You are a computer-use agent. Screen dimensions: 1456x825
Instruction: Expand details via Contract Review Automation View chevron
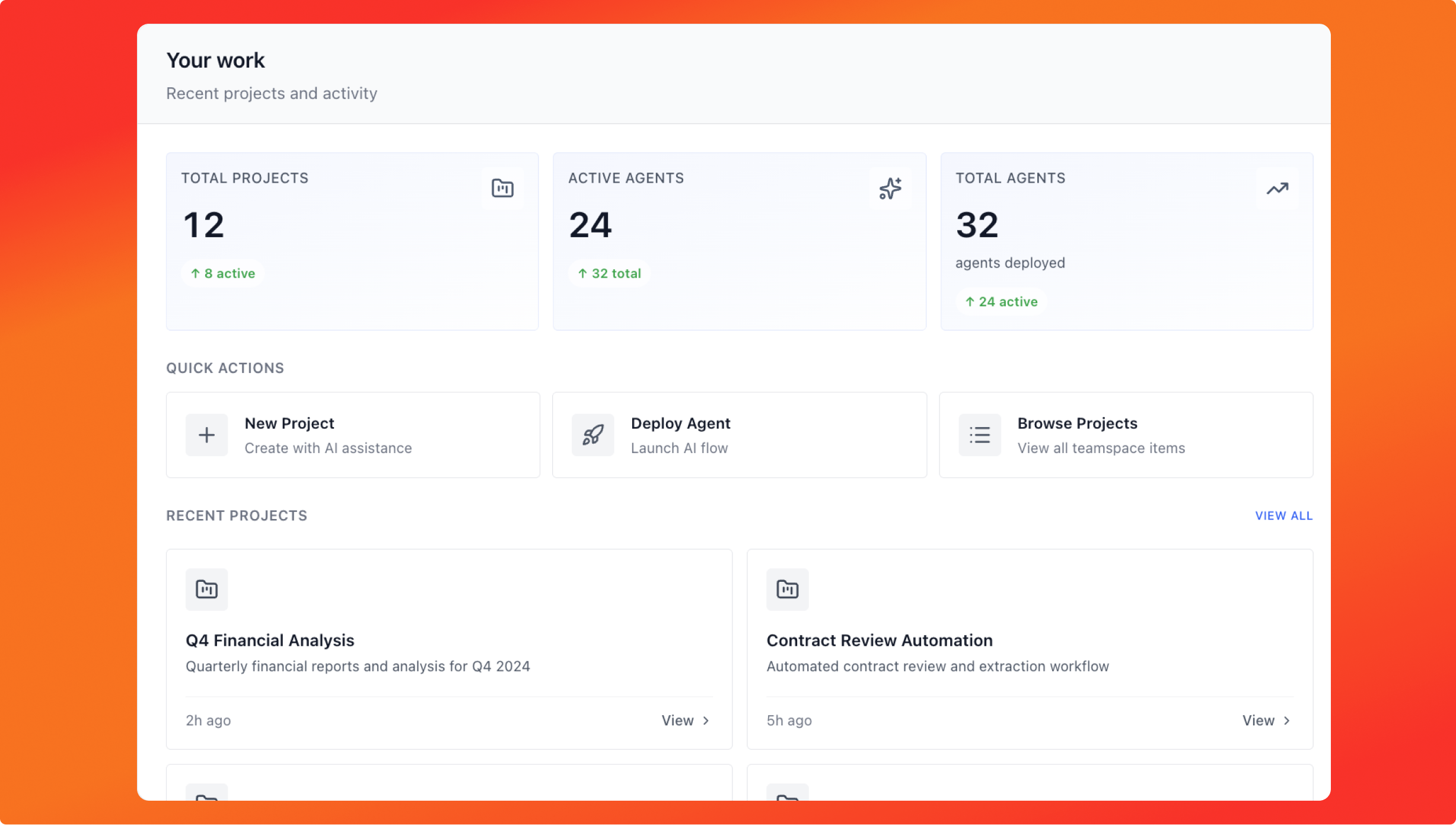[1287, 720]
